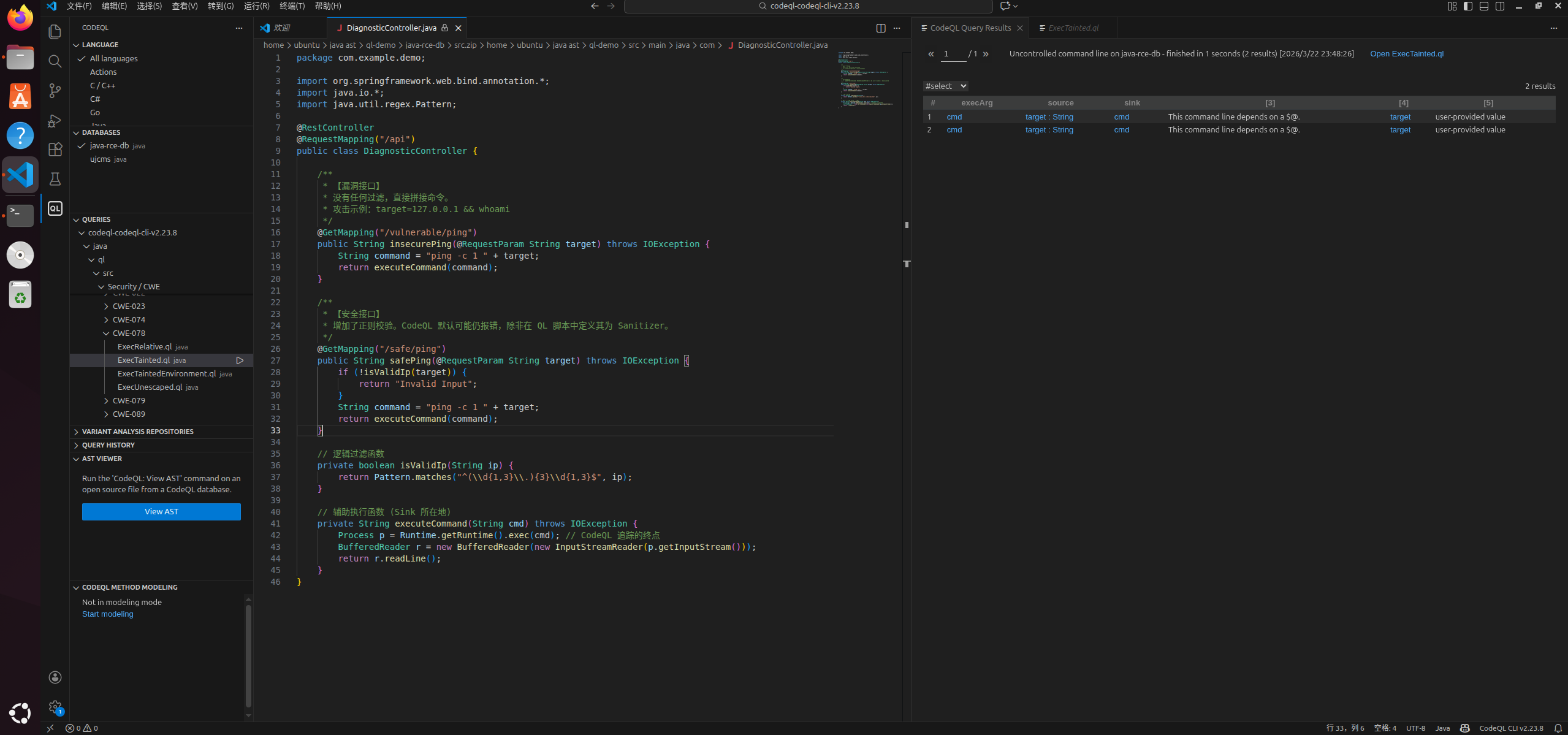The height and width of the screenshot is (735, 1568).
Task: Toggle the primary side bar layout button
Action: coord(1467,6)
